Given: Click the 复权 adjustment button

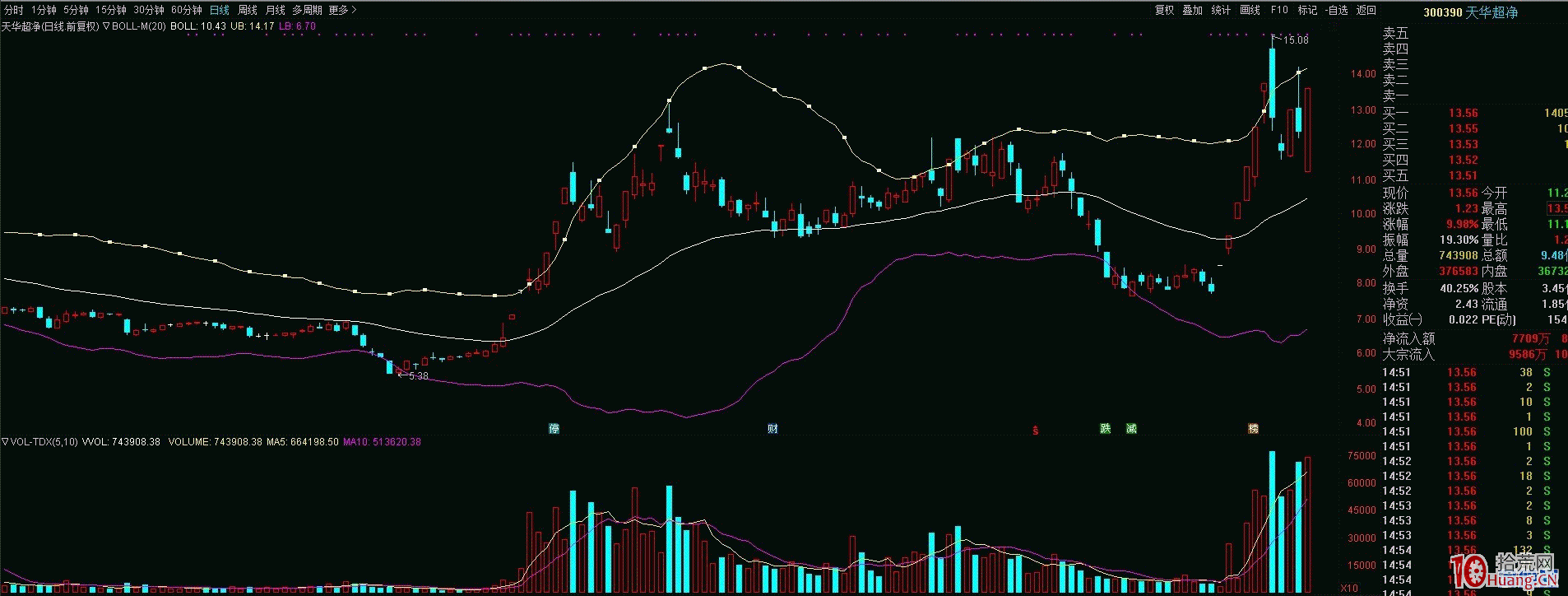Looking at the screenshot, I should click(x=1165, y=10).
